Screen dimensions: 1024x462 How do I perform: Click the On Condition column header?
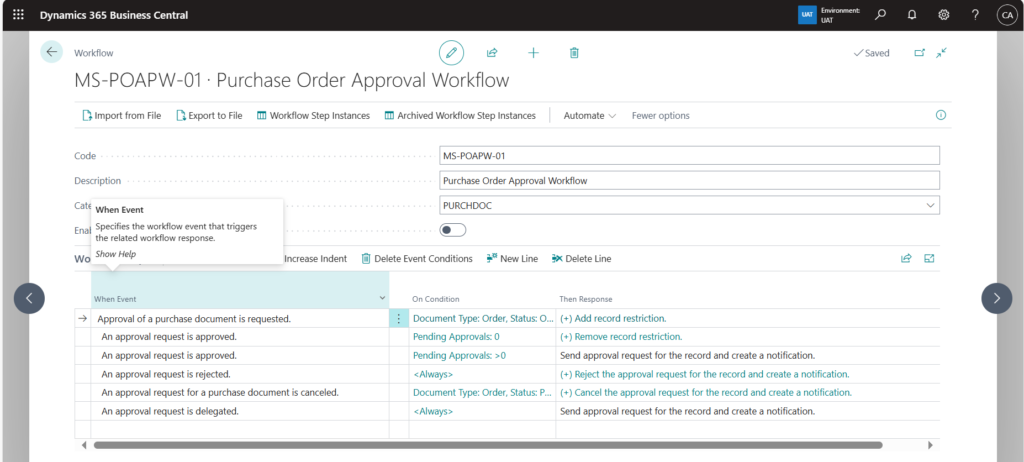436,299
